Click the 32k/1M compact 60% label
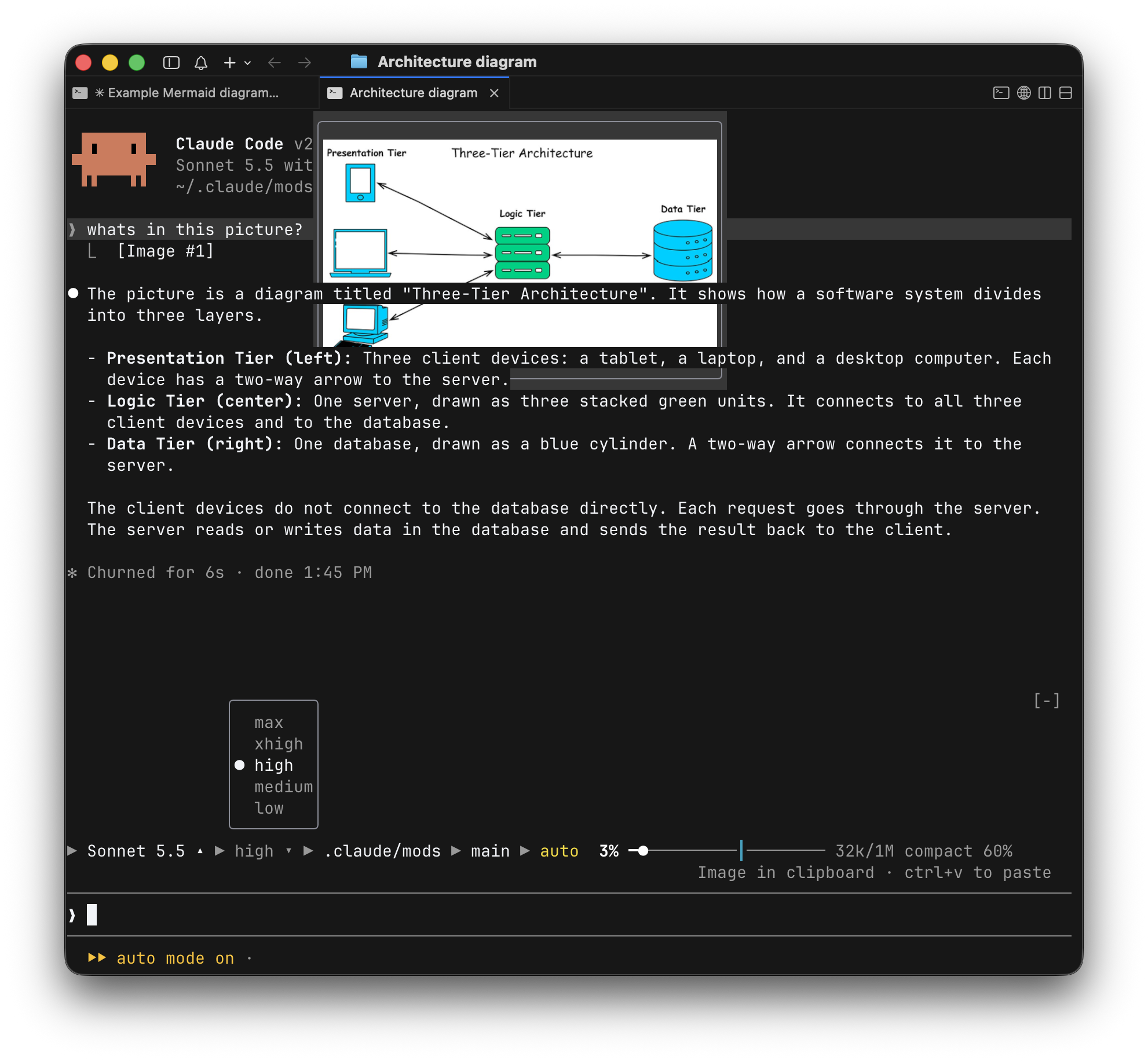 (x=924, y=851)
